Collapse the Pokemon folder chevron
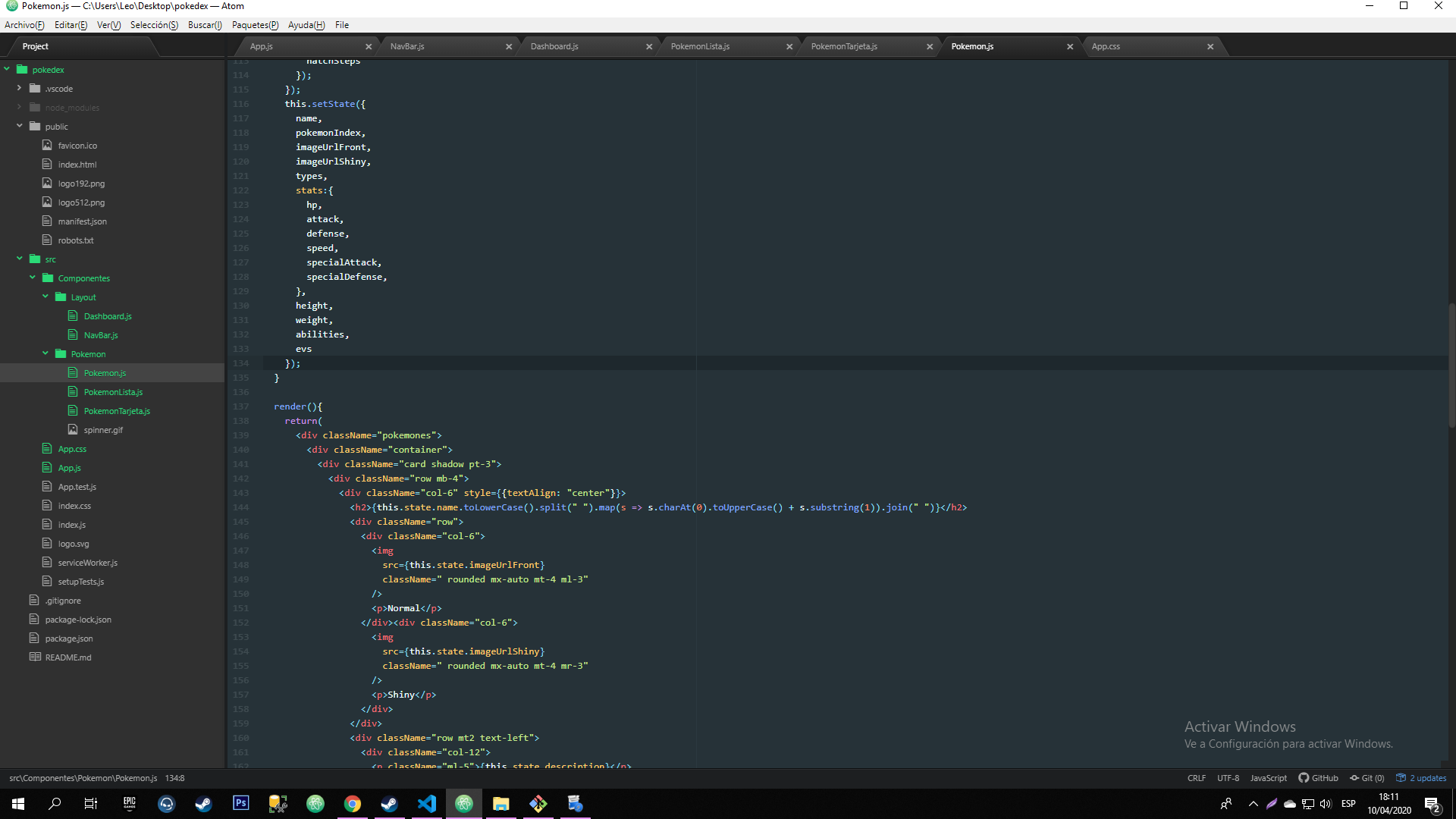 point(45,353)
